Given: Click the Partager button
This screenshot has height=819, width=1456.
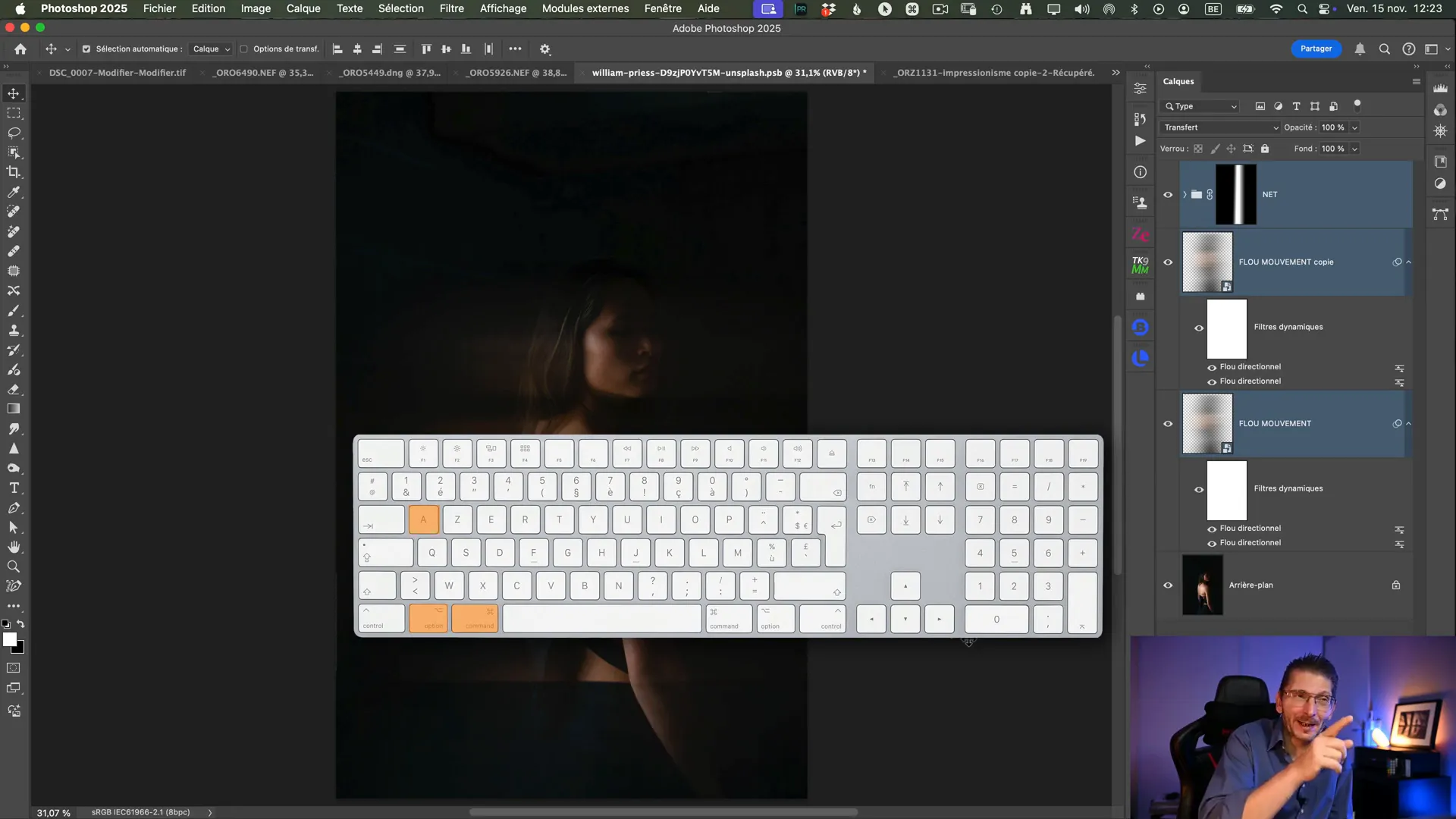Looking at the screenshot, I should pyautogui.click(x=1316, y=49).
